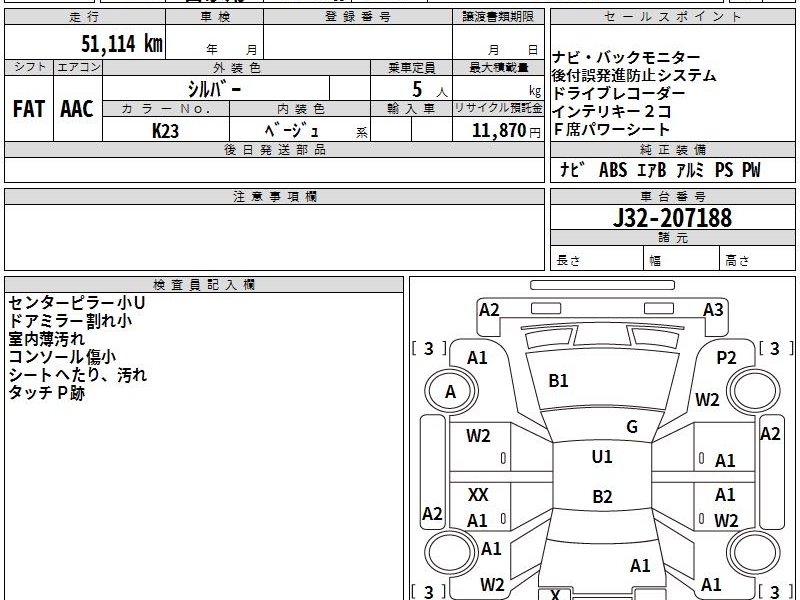The width and height of the screenshot is (800, 600).
Task: Click the 幅 dimension label
Action: pyautogui.click(x=655, y=261)
